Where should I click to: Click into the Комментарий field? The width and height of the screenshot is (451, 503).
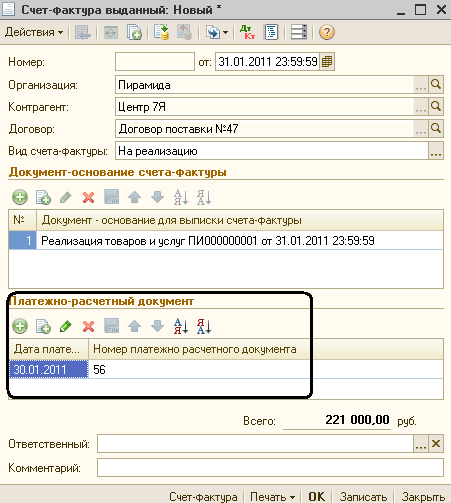[270, 468]
